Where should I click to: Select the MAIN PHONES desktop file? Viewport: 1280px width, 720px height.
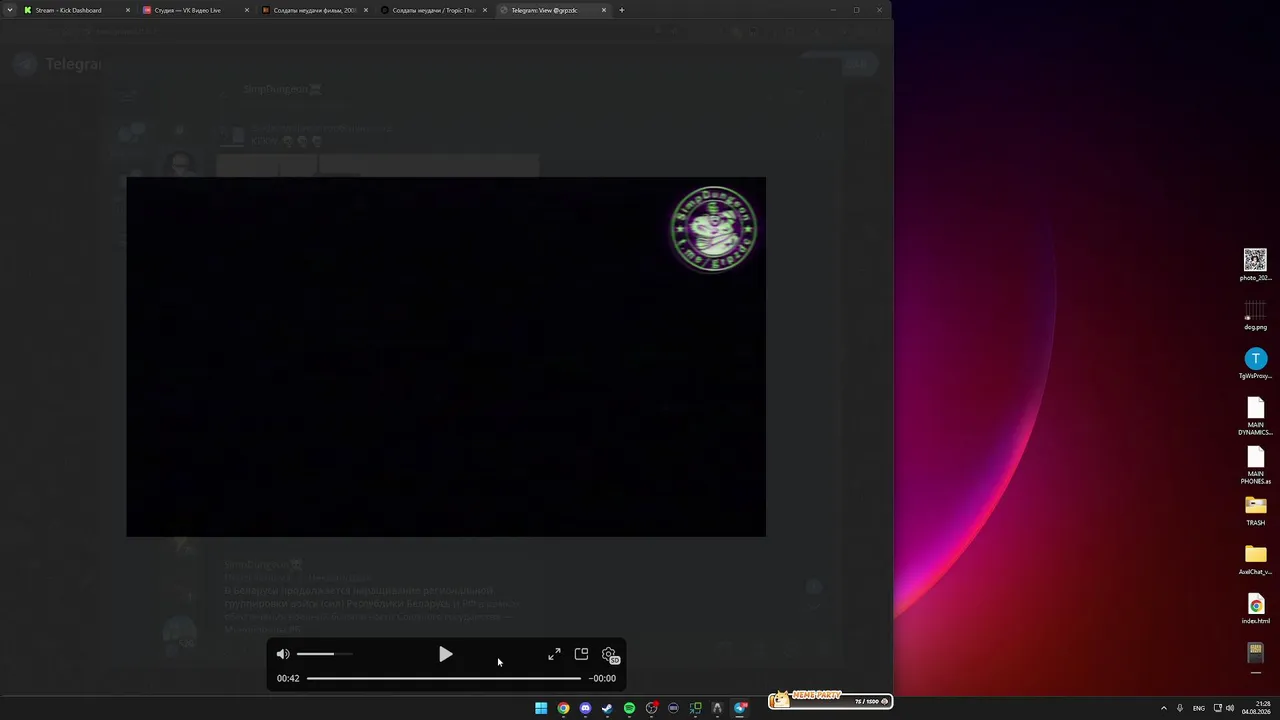[1255, 465]
